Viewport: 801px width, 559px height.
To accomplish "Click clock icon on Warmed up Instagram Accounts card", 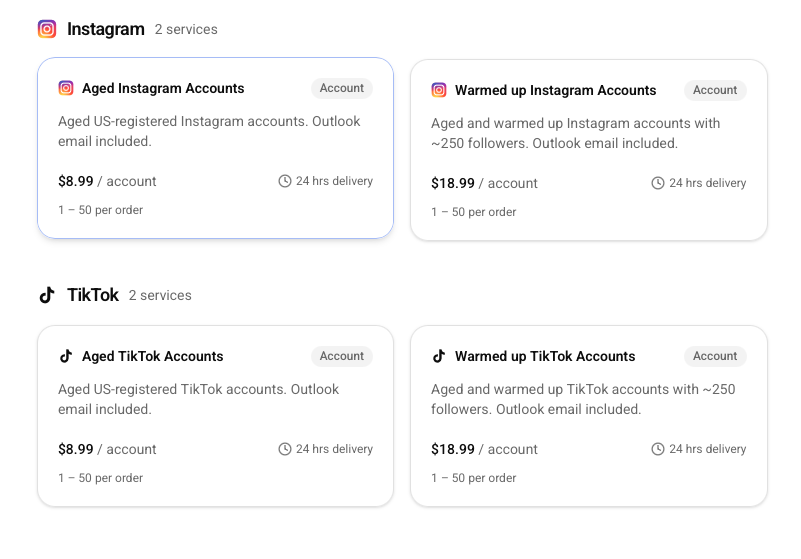I will (x=657, y=183).
